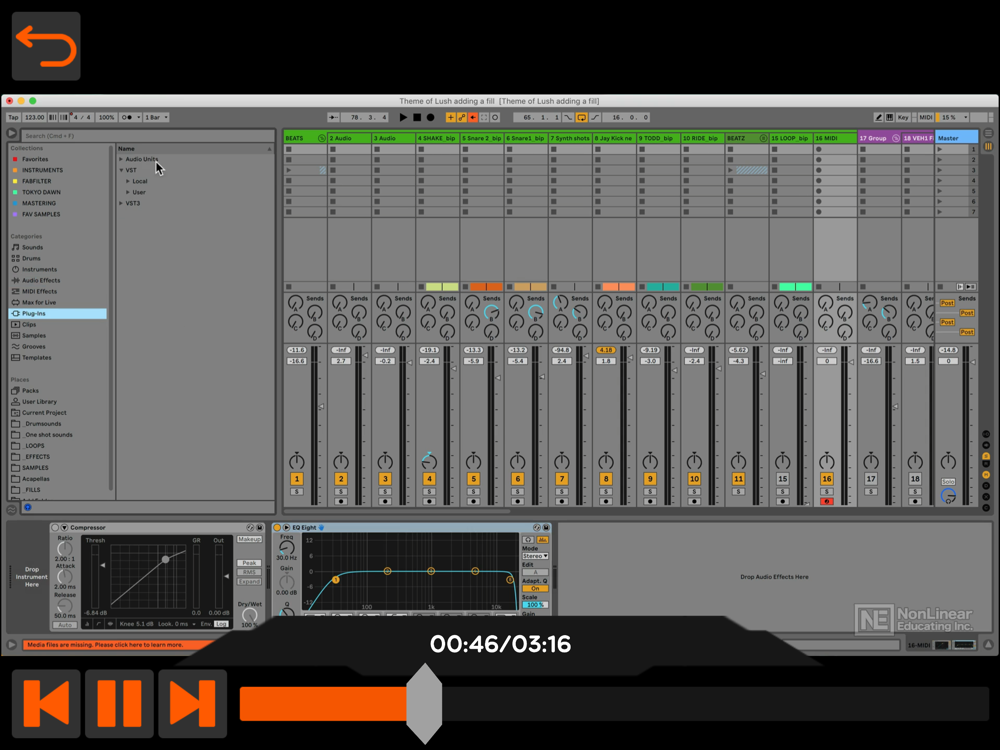Click the re-enable automation arrow button
The image size is (1000, 750).
tap(473, 117)
